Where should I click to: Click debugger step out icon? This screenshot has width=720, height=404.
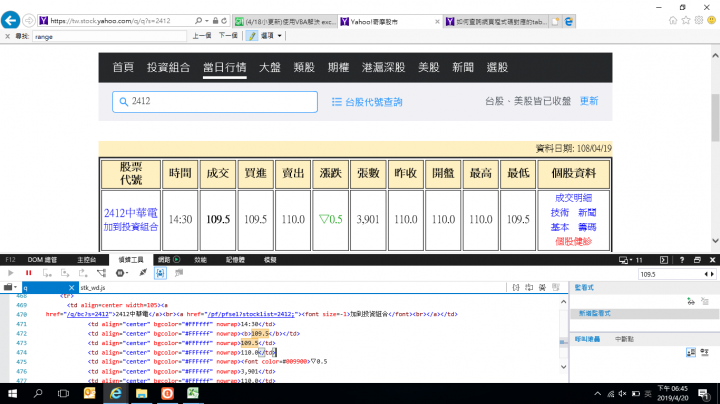(83, 273)
